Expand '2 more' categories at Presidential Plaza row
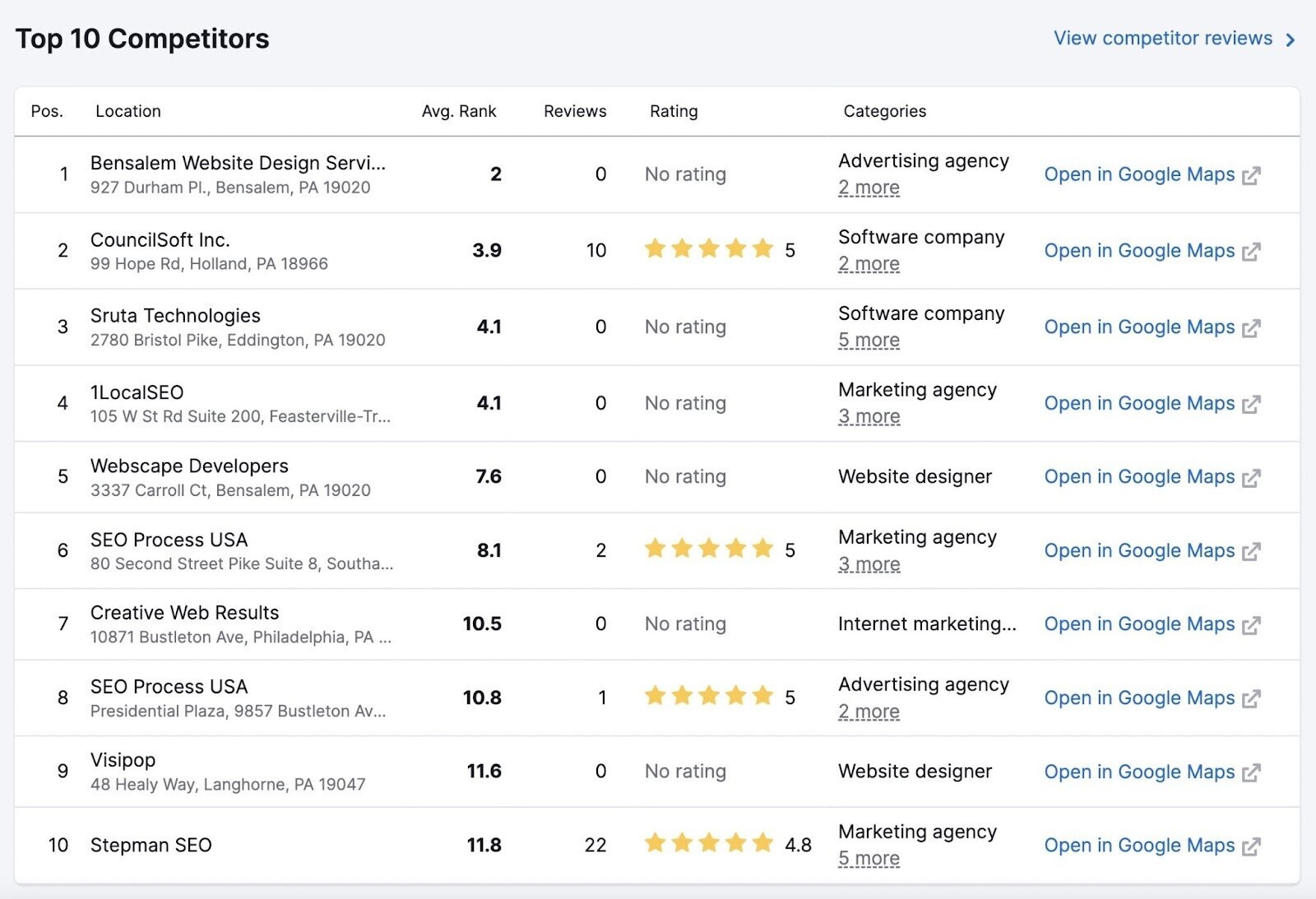Screen dimensions: 1316x899 [x=869, y=711]
